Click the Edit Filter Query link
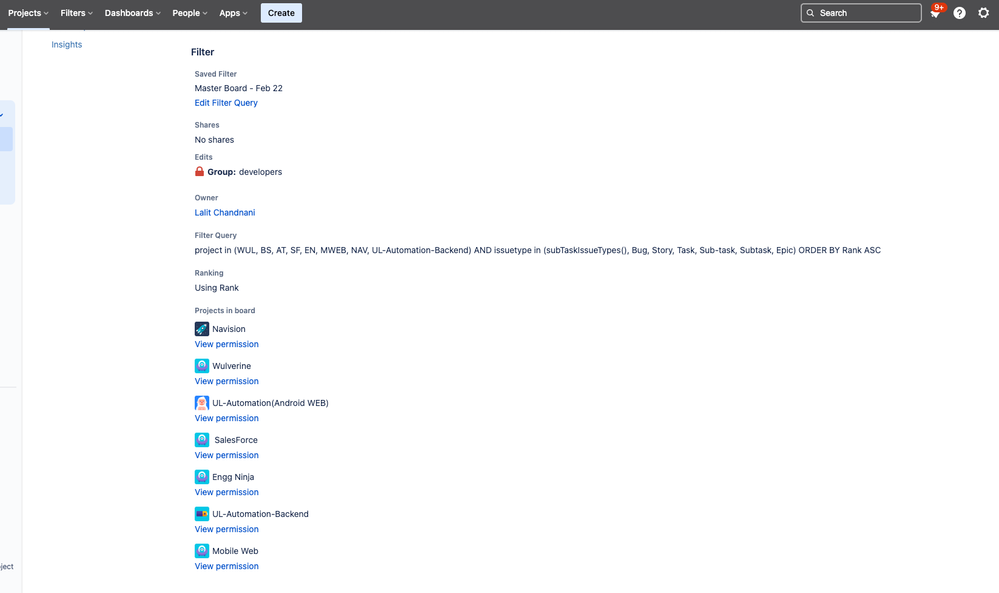 [226, 103]
